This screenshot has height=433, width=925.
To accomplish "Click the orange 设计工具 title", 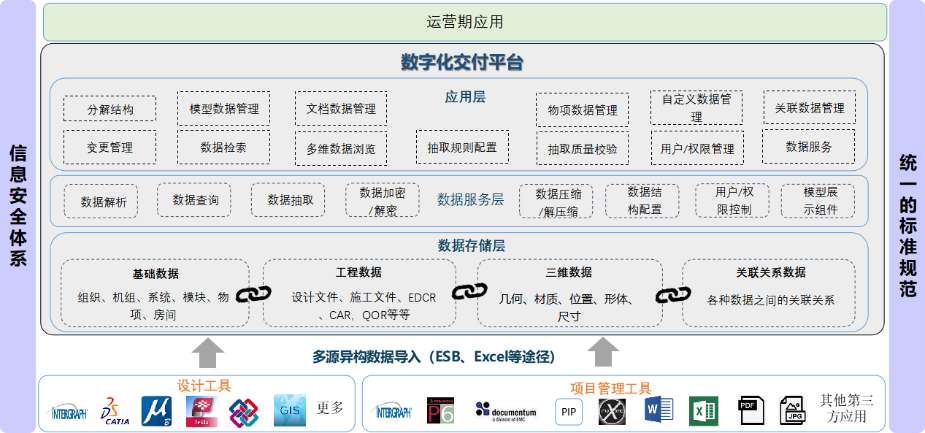I will tap(204, 386).
